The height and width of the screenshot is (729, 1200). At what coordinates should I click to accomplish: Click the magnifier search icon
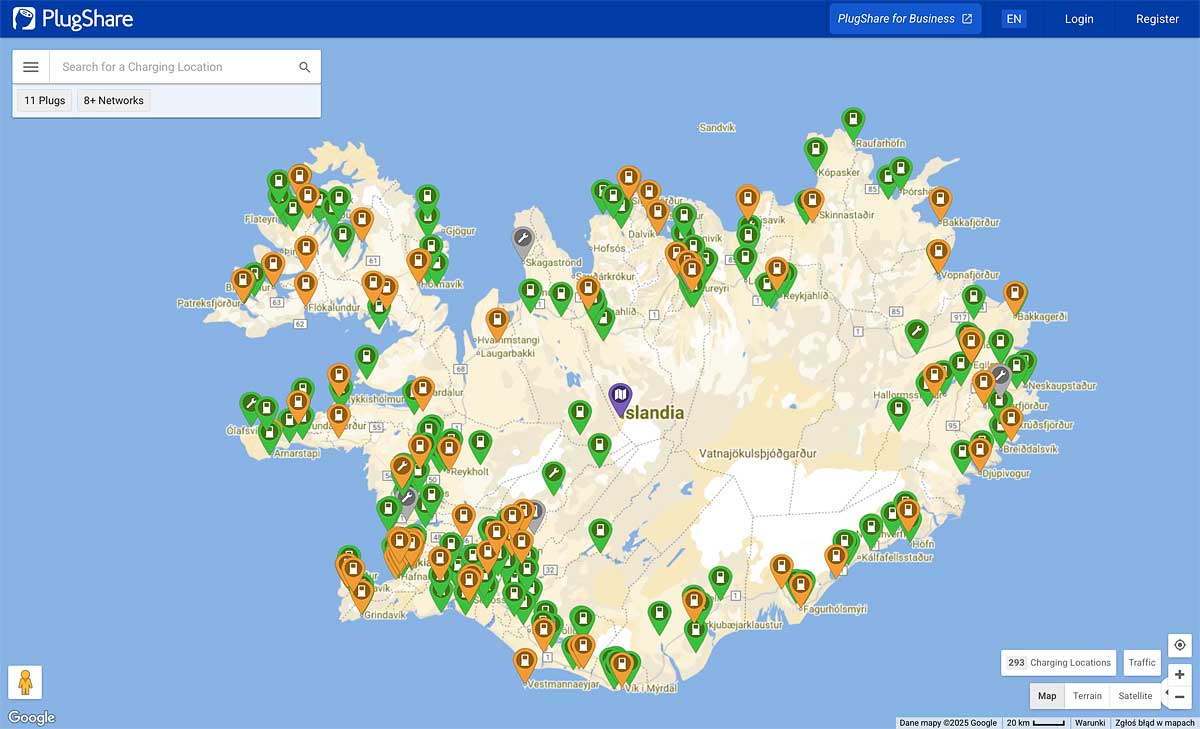[x=305, y=67]
